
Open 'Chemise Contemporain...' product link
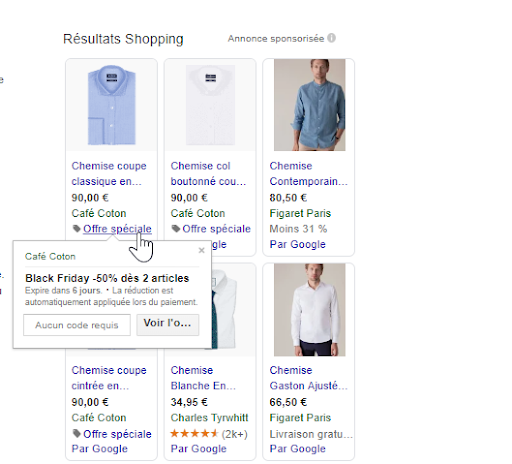(308, 173)
